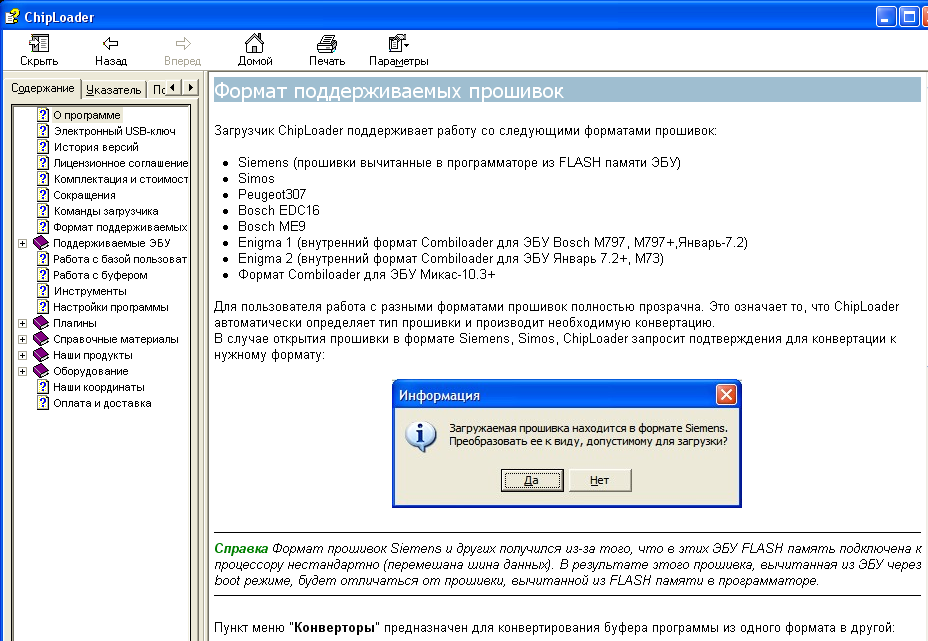Expand the Оборудование tree branch
Viewport: 928px width, 641px height.
pyautogui.click(x=21, y=370)
